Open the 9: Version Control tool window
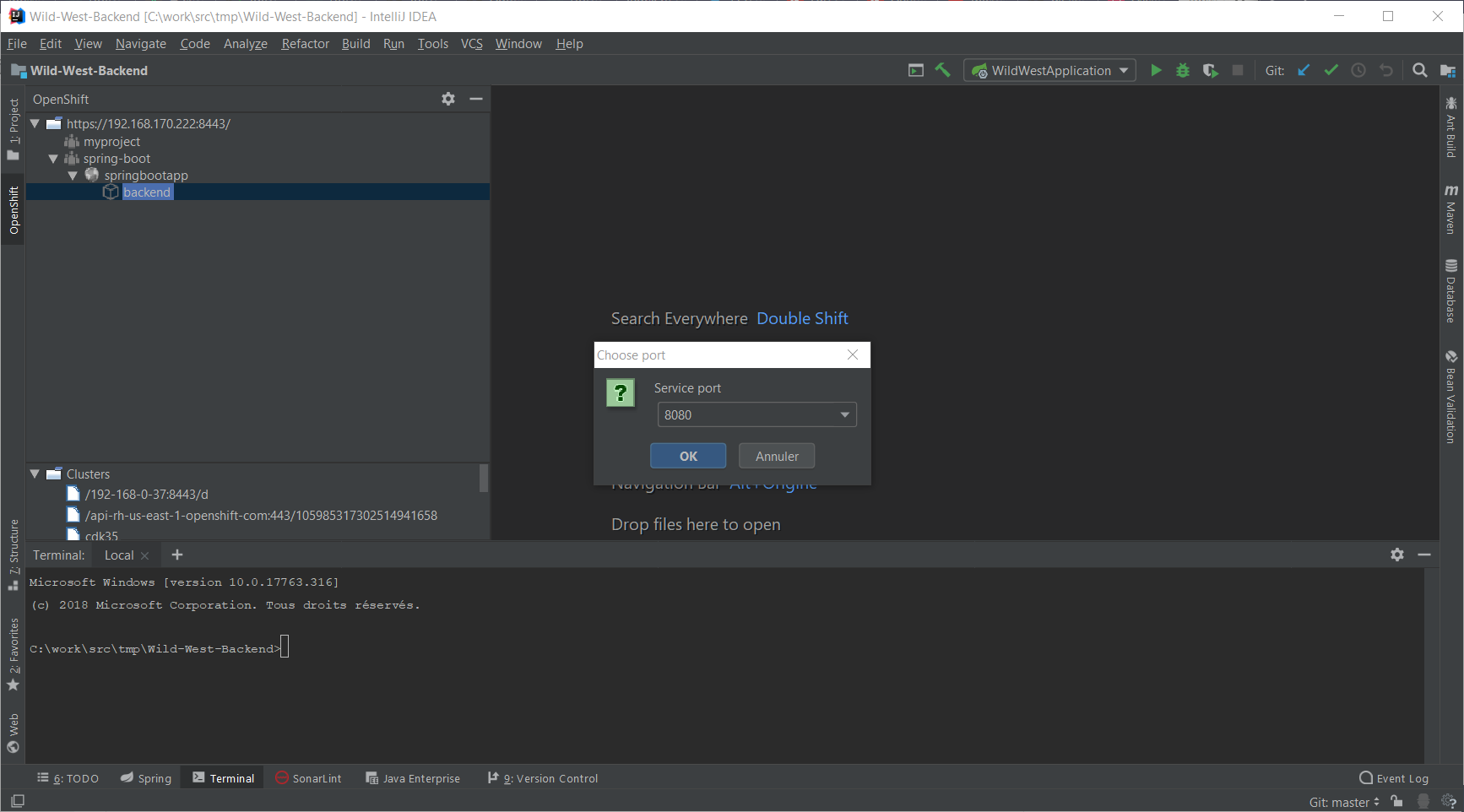 543,778
